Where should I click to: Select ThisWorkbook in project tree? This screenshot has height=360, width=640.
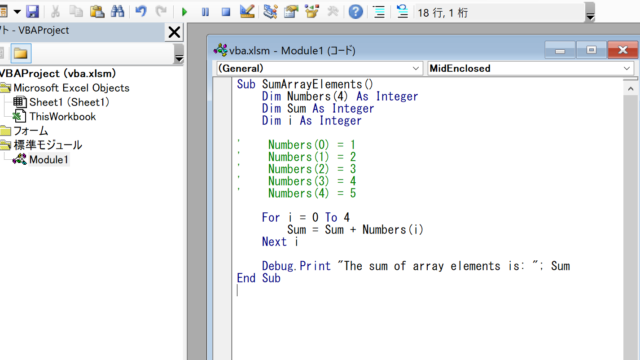pyautogui.click(x=62, y=116)
